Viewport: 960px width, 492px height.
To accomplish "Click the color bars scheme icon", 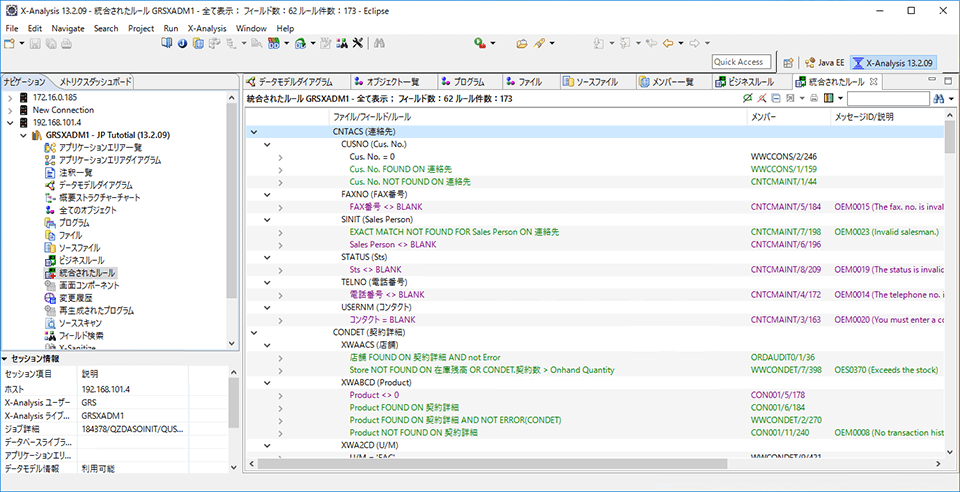I will (828, 98).
